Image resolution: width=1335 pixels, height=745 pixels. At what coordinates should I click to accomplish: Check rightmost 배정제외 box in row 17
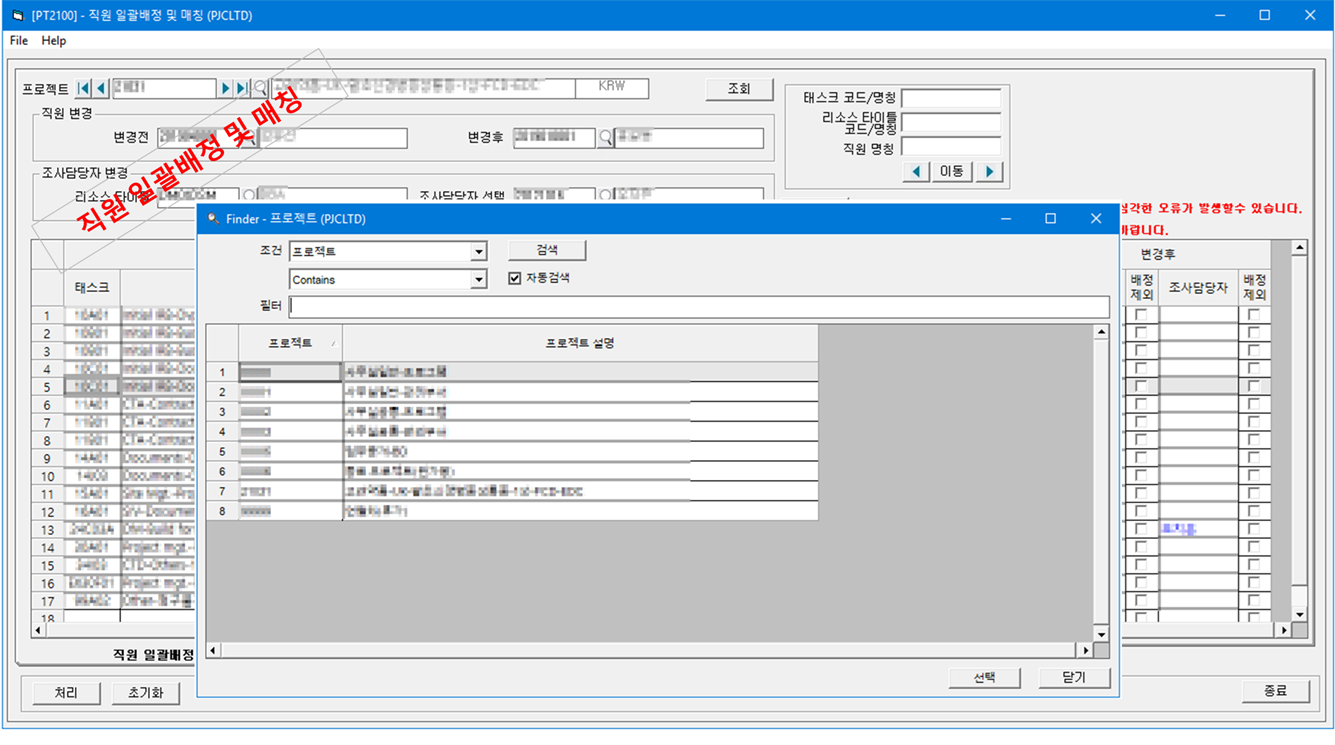1254,601
